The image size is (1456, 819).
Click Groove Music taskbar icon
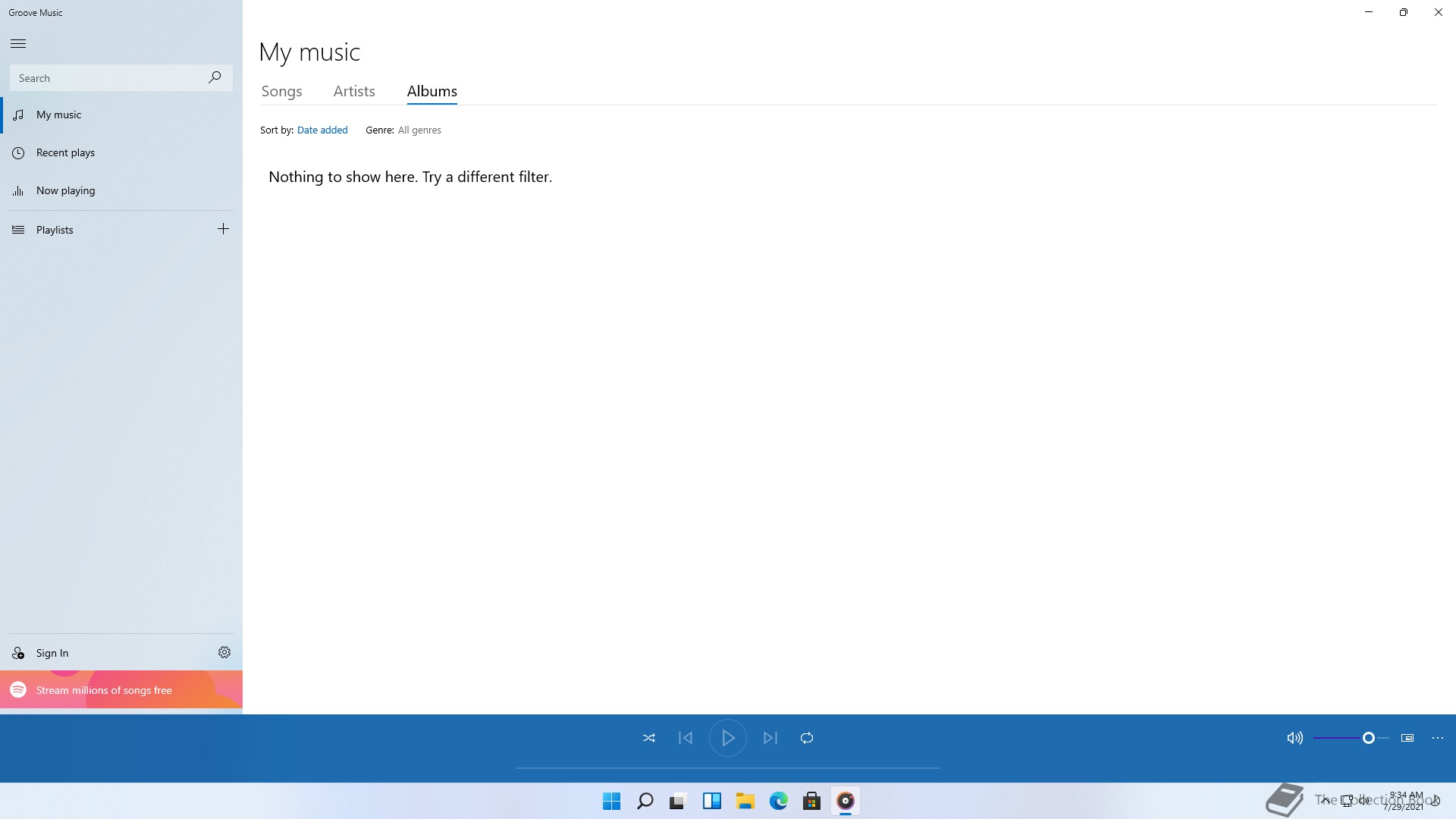coord(846,801)
